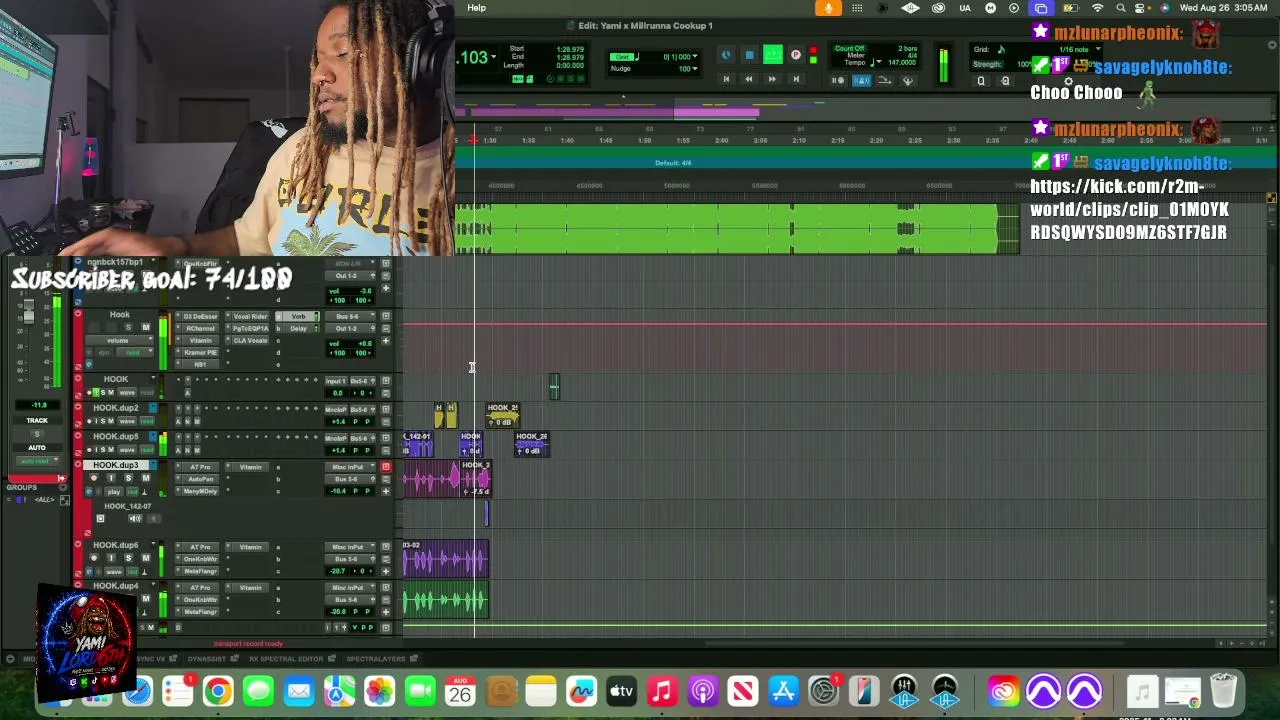This screenshot has width=1280, height=720.
Task: Open the Help menu
Action: [477, 8]
